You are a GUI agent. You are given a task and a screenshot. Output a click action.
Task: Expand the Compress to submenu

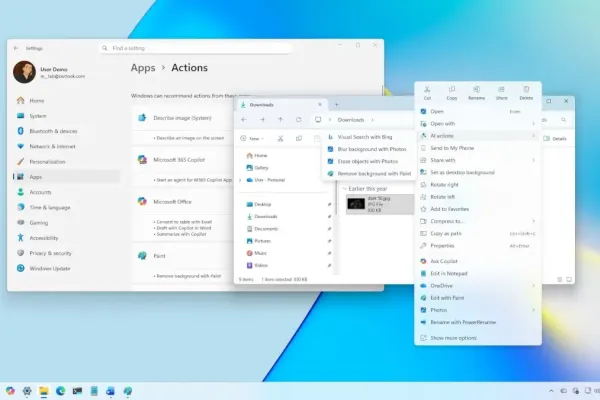click(x=478, y=221)
